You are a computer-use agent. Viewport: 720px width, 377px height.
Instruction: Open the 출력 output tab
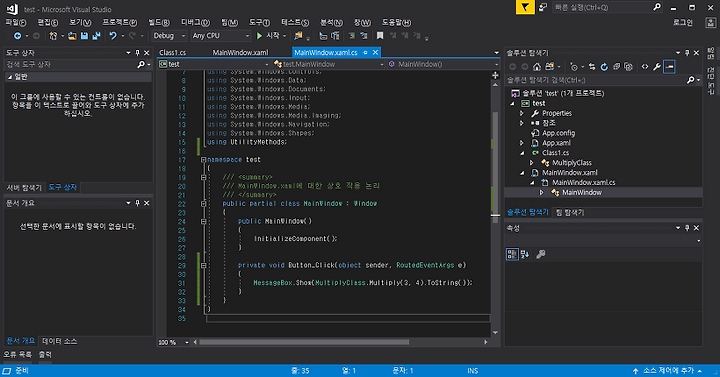click(x=45, y=355)
